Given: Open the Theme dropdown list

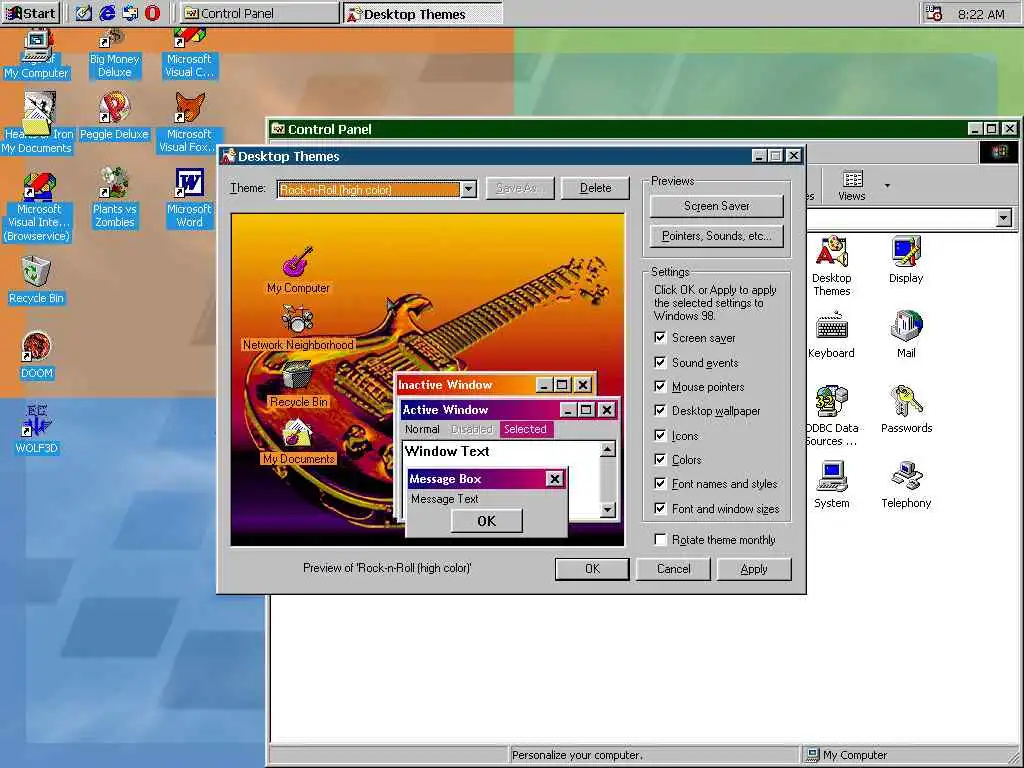Looking at the screenshot, I should (x=468, y=189).
